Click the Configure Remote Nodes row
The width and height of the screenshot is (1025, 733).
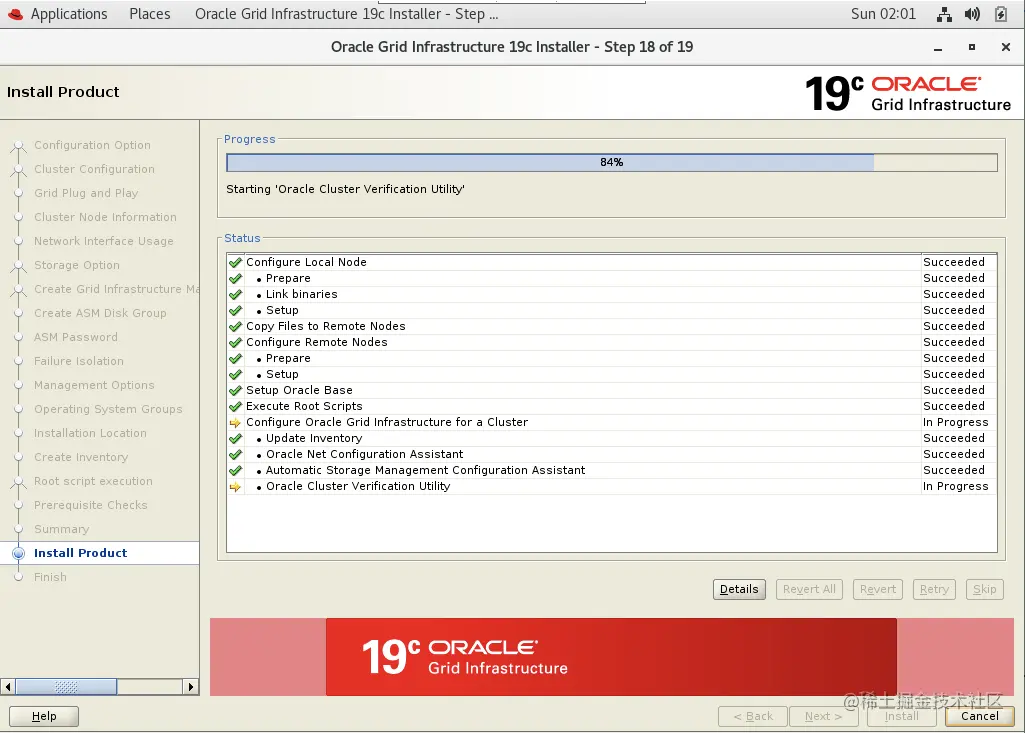pos(611,342)
